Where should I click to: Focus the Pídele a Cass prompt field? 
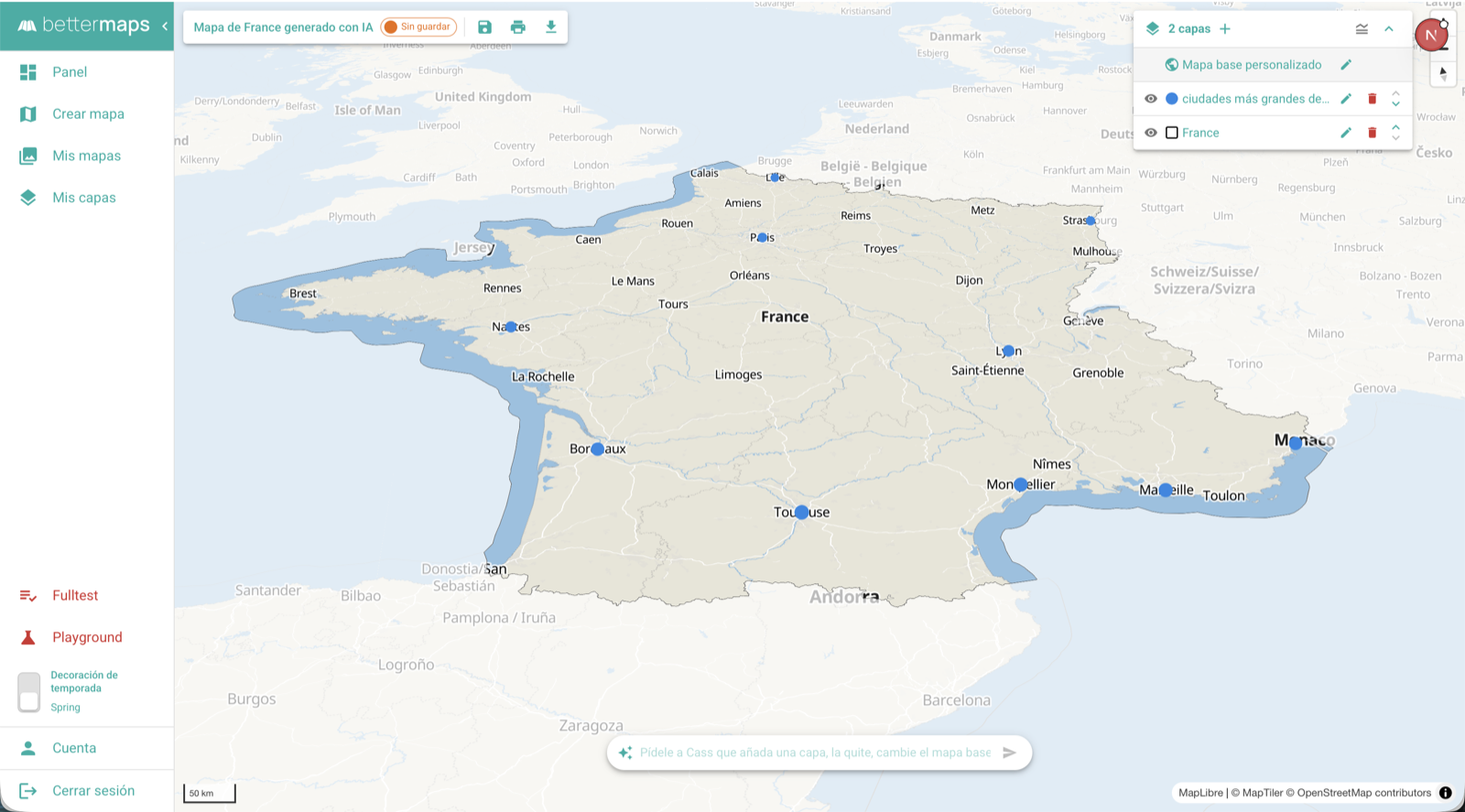tap(815, 752)
